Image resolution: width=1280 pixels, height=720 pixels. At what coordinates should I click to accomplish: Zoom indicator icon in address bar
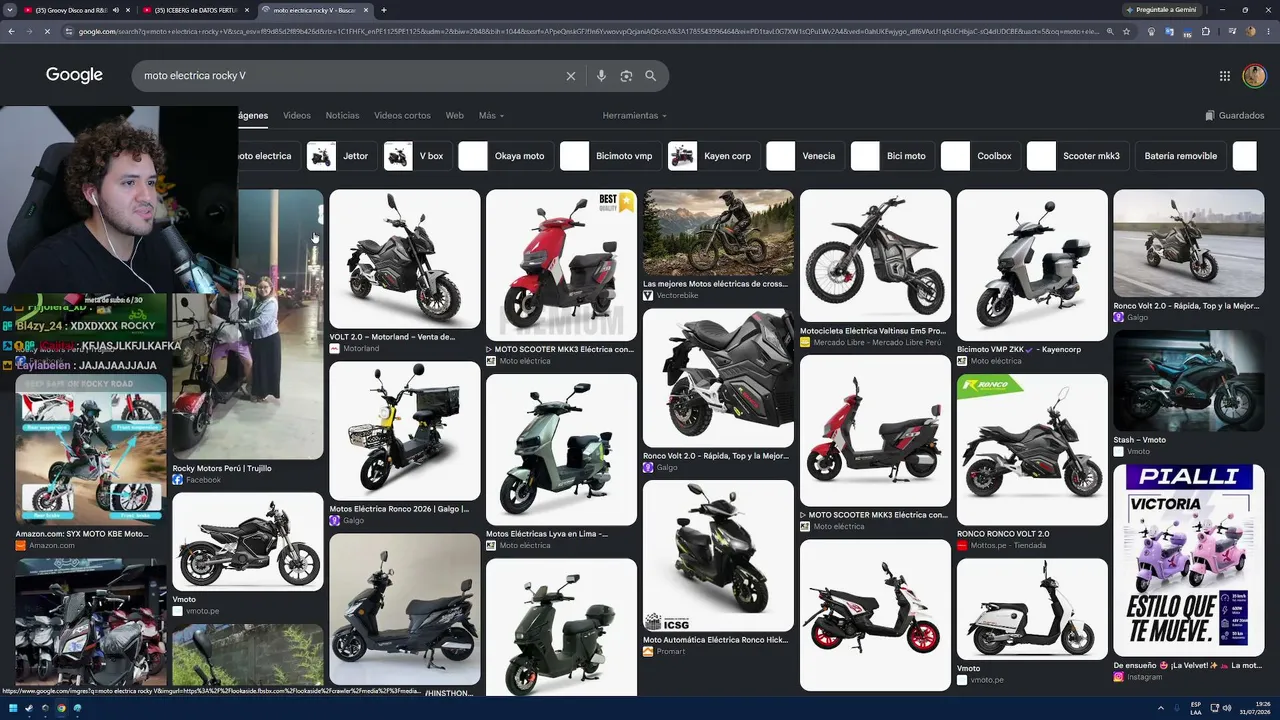(1110, 32)
